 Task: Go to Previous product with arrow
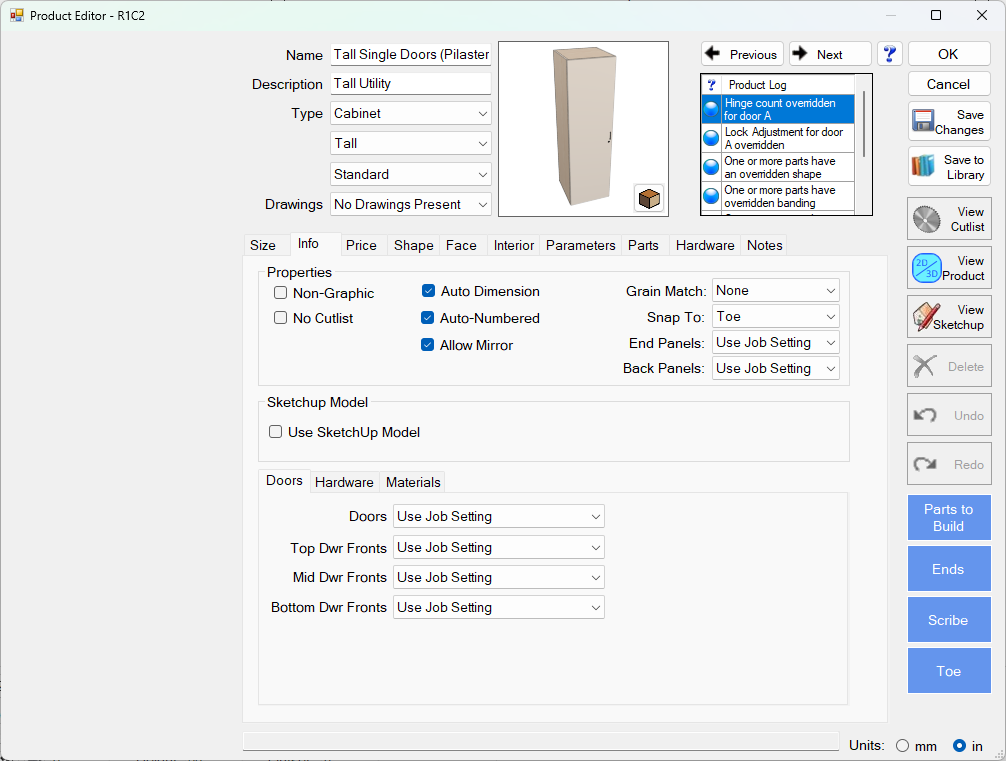742,54
